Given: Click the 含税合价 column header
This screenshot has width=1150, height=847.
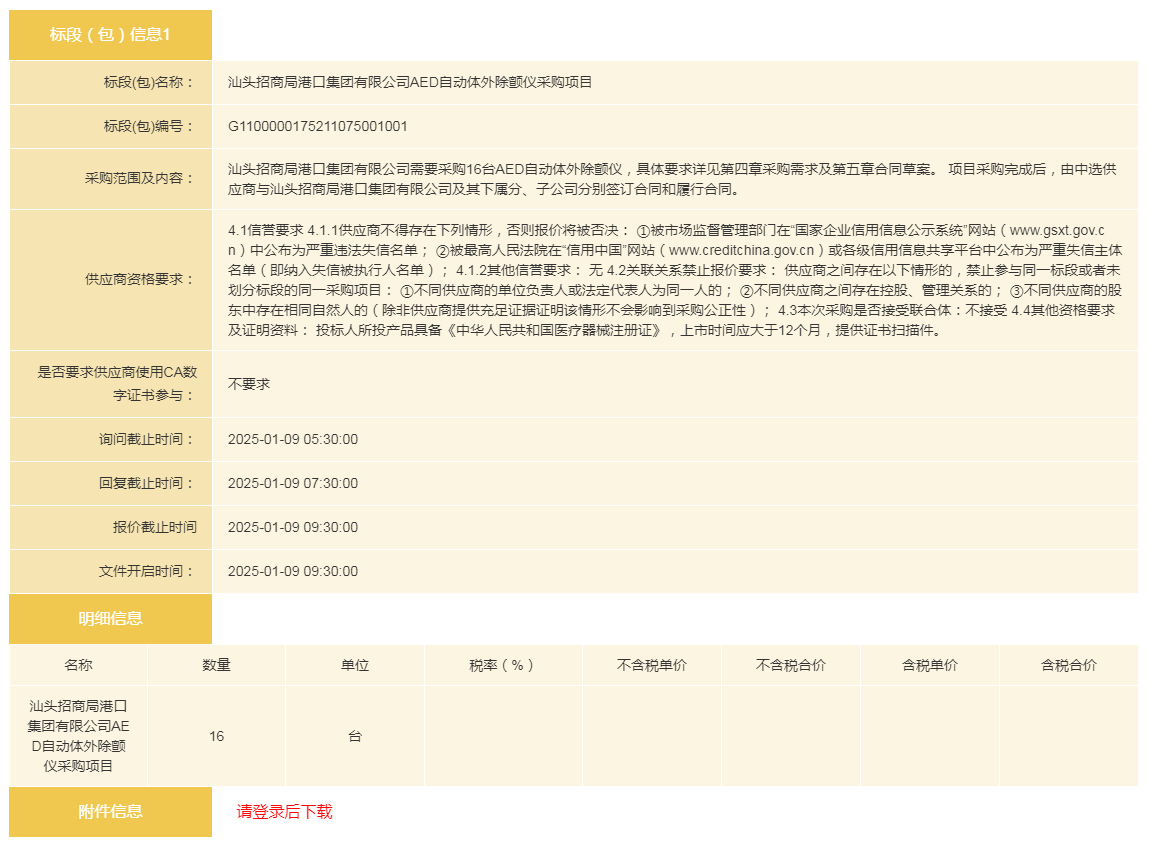Looking at the screenshot, I should pyautogui.click(x=1068, y=665).
